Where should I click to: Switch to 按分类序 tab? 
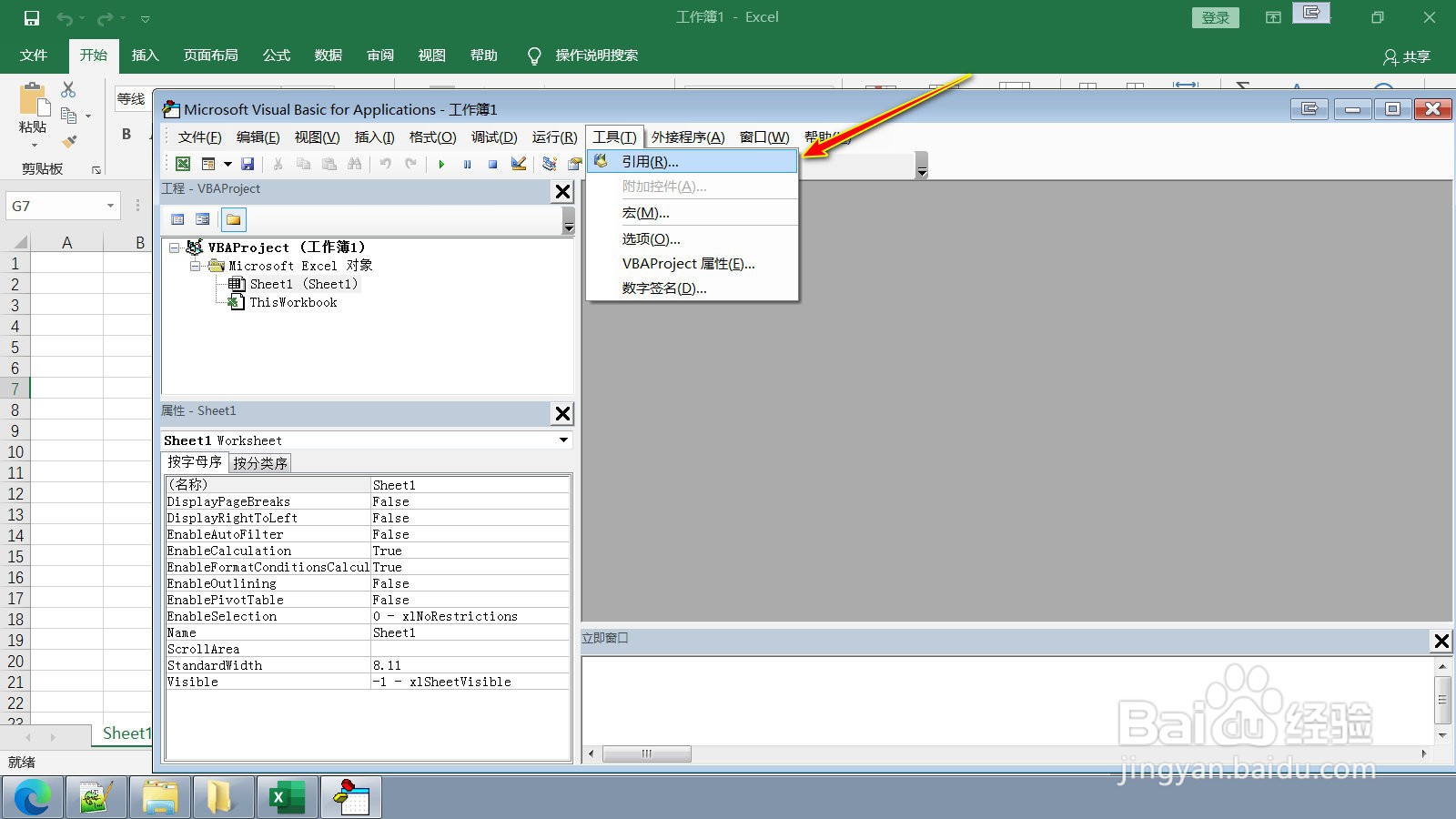pos(259,463)
